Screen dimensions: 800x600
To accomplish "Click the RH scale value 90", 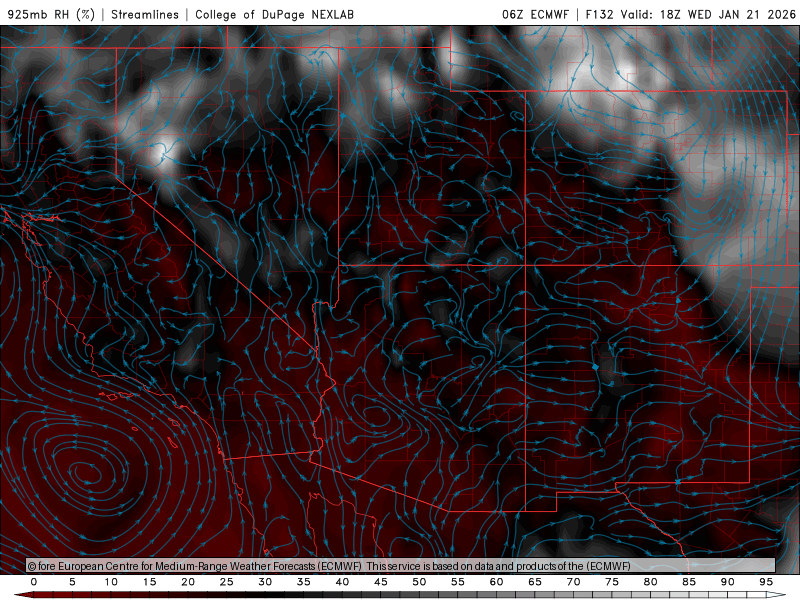I will coord(728,582).
